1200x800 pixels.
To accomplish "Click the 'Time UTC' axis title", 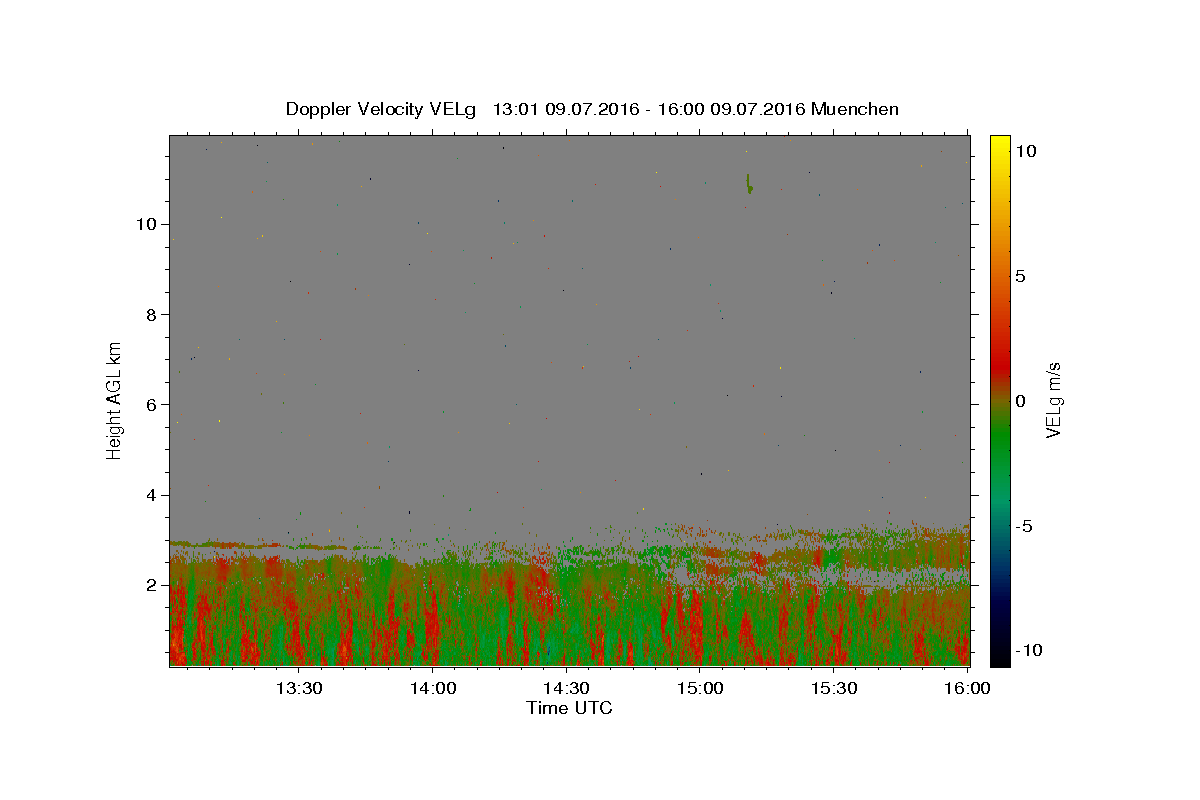I will click(569, 708).
